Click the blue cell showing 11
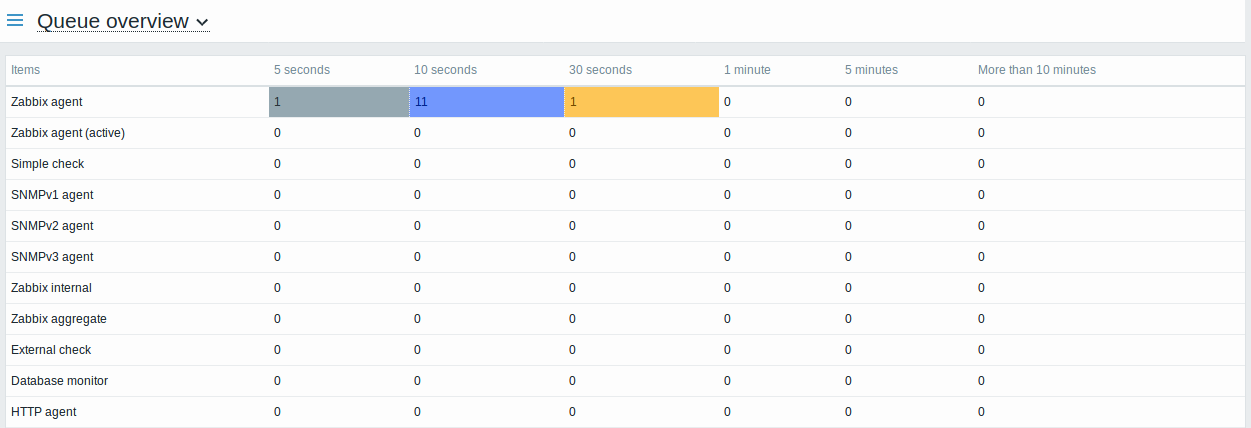 [487, 102]
